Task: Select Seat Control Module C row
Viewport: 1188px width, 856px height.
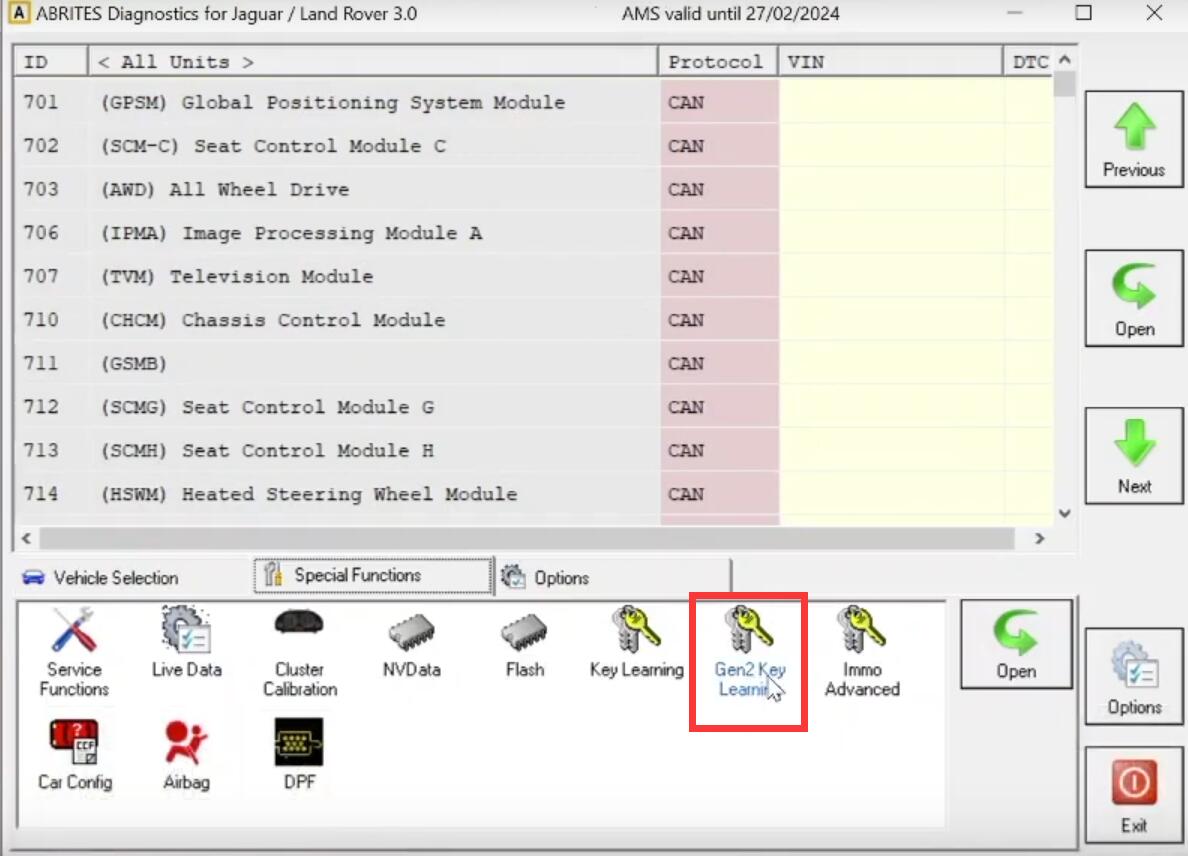Action: pos(533,145)
